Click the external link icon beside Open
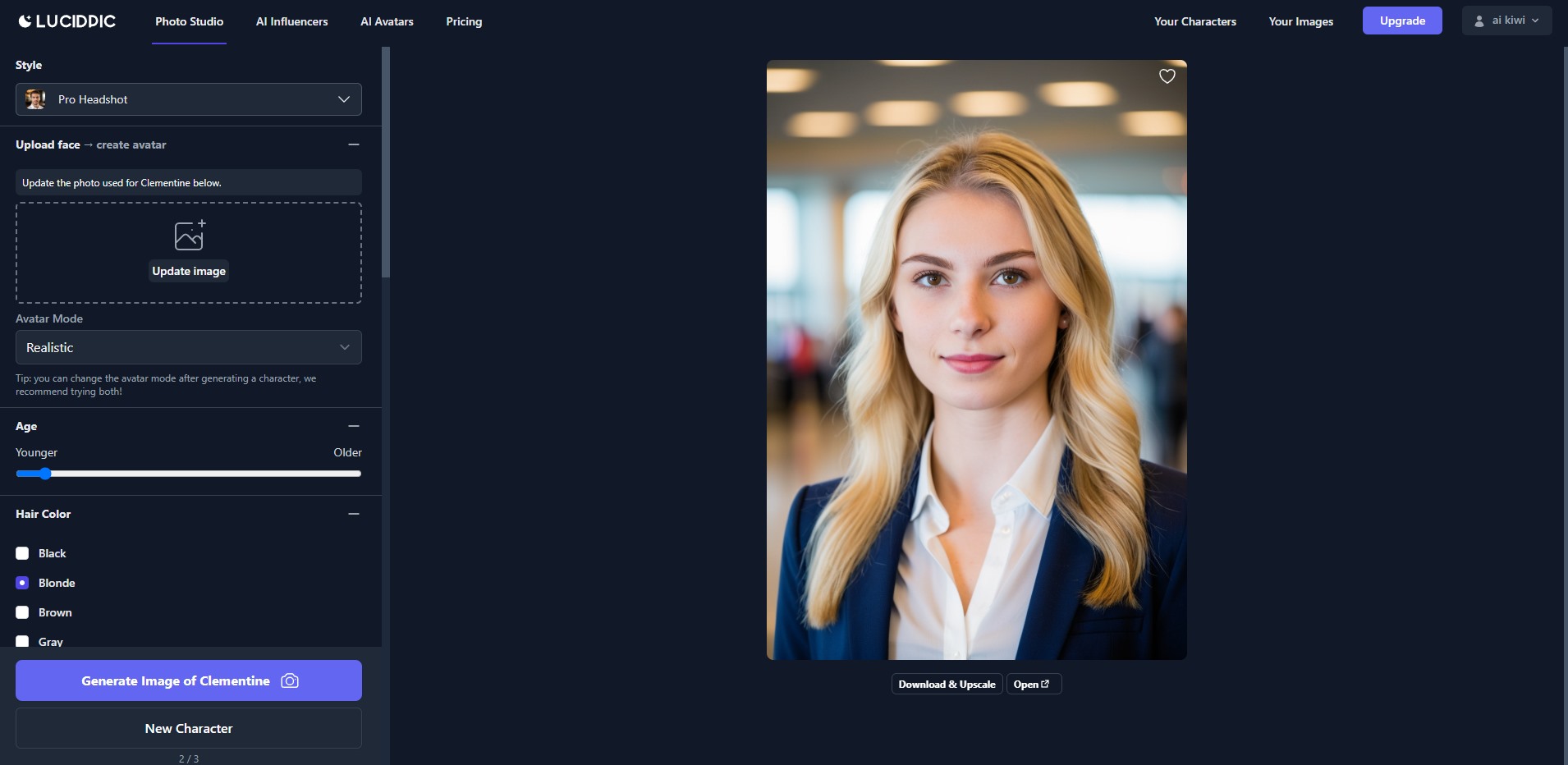Viewport: 1568px width, 765px height. [1045, 684]
